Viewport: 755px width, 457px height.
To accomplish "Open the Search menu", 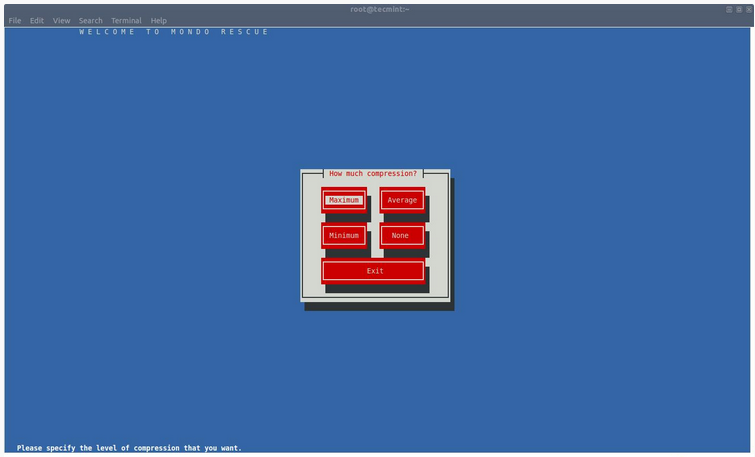I will 91,20.
